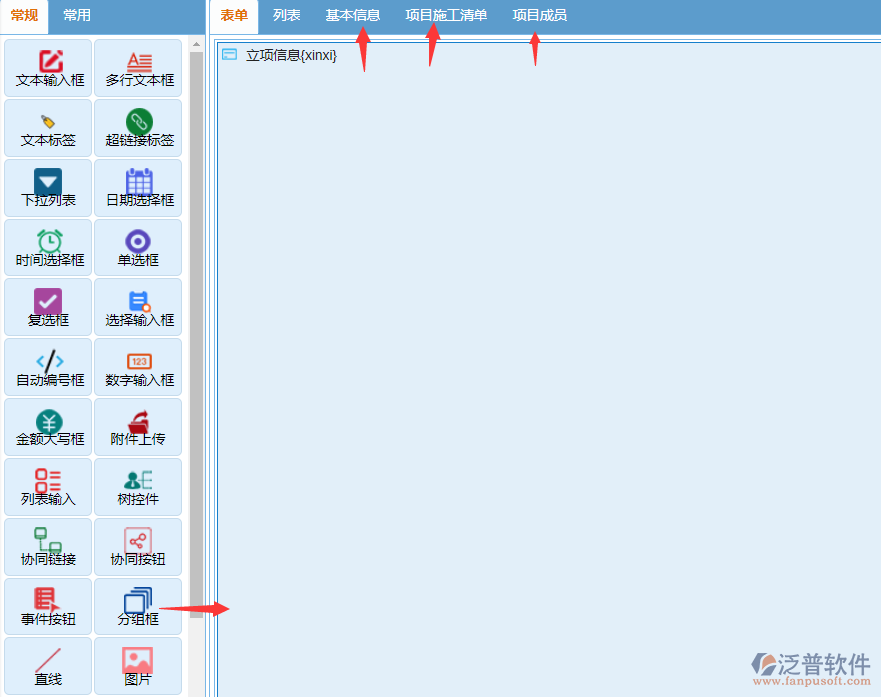
Task: Select the 单选框 radio button control
Action: pos(138,248)
